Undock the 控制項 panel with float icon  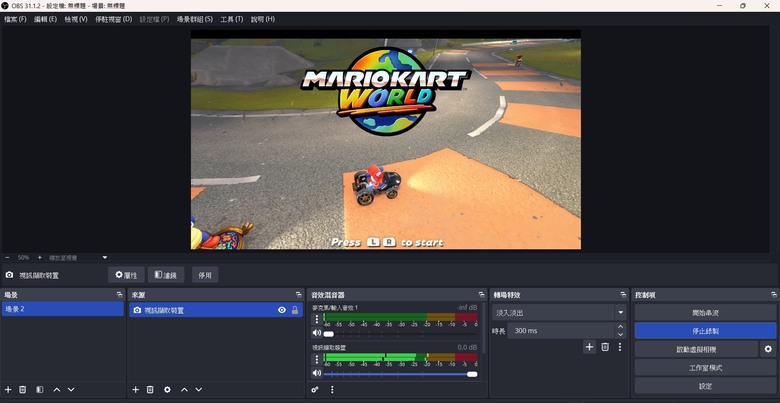[x=774, y=295]
